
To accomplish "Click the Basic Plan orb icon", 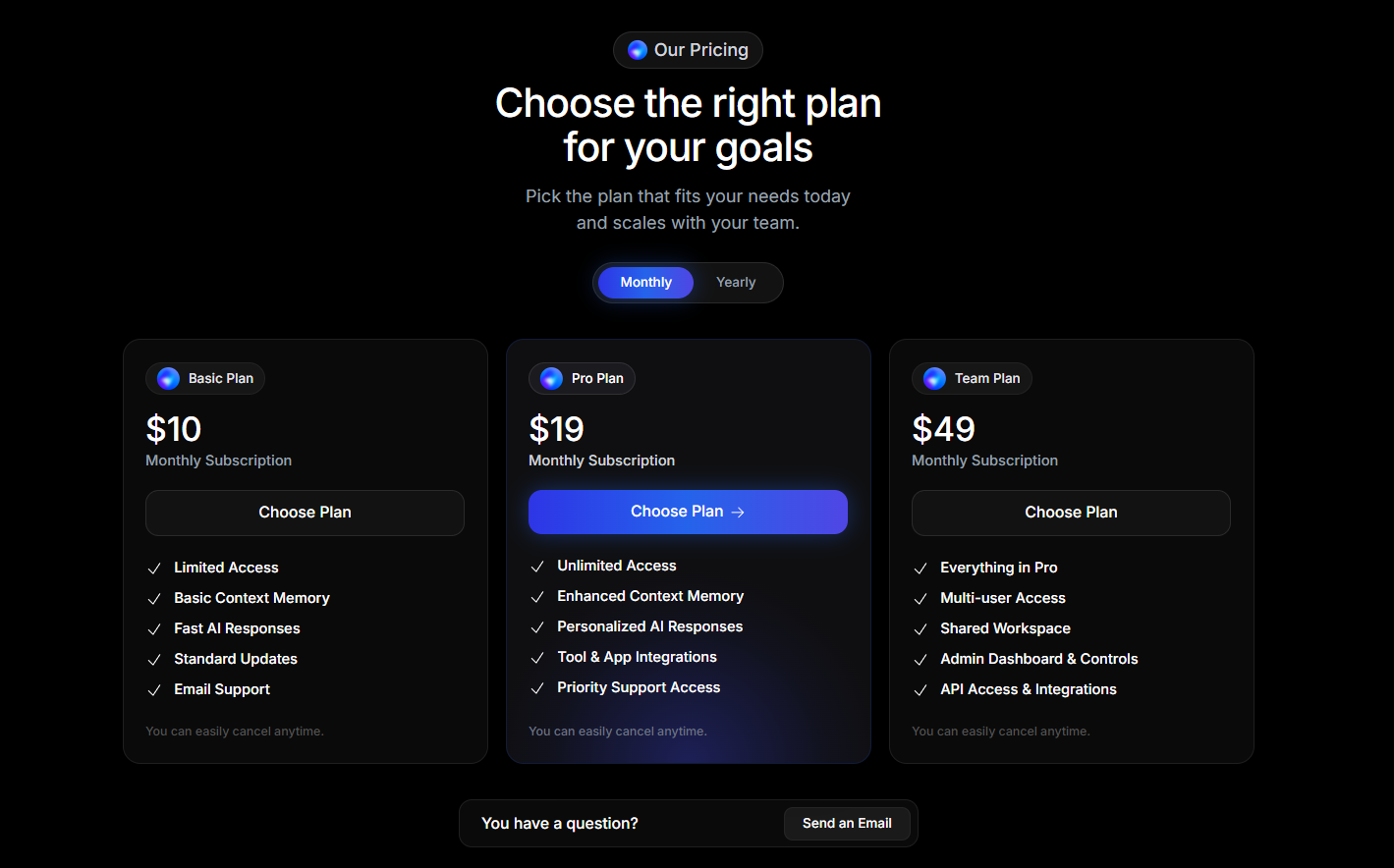I will click(168, 378).
